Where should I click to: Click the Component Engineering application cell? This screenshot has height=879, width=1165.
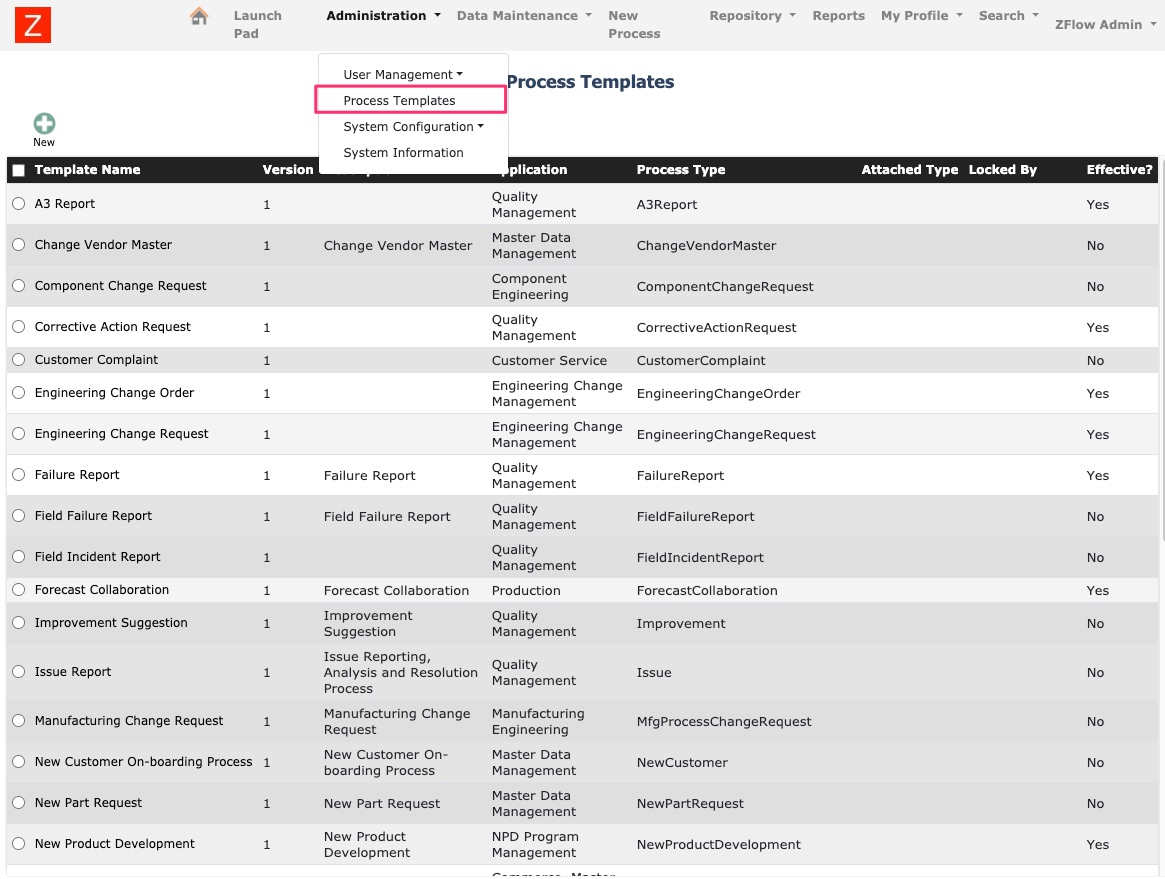tap(530, 286)
